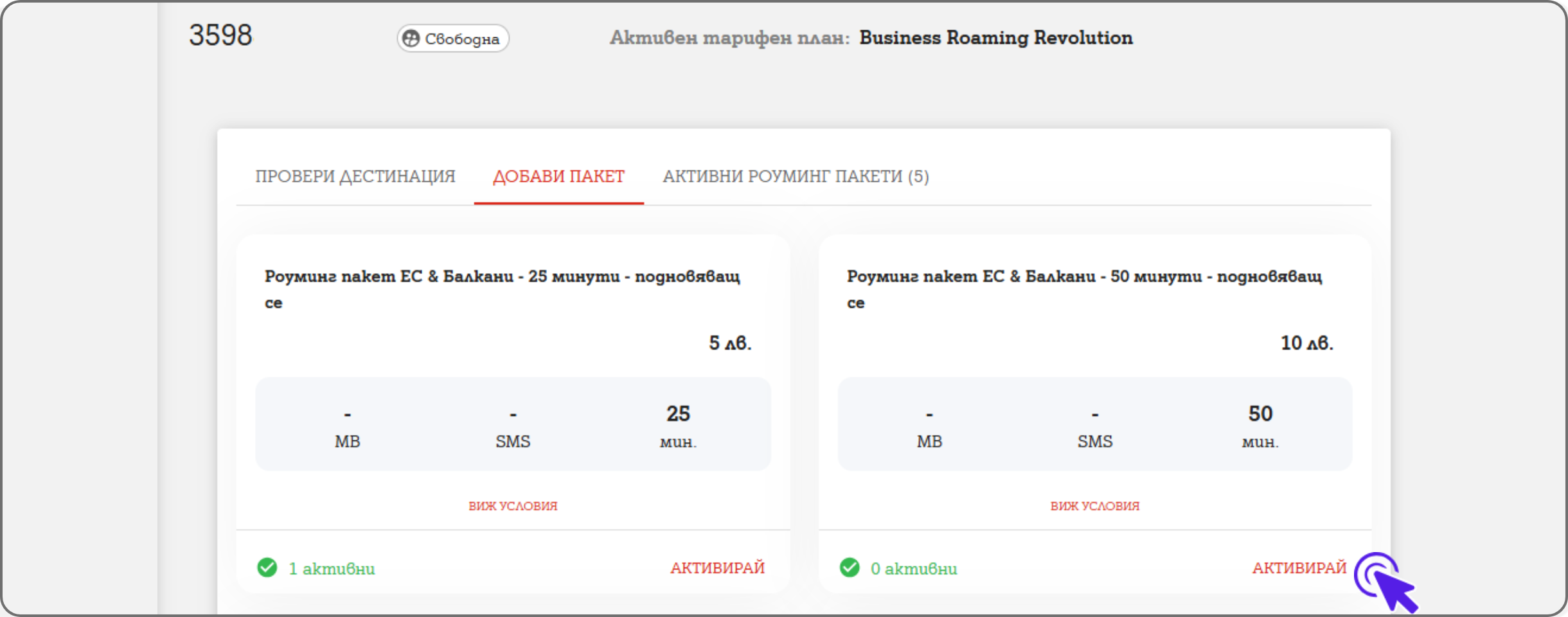Click the Свободна status badge

453,39
